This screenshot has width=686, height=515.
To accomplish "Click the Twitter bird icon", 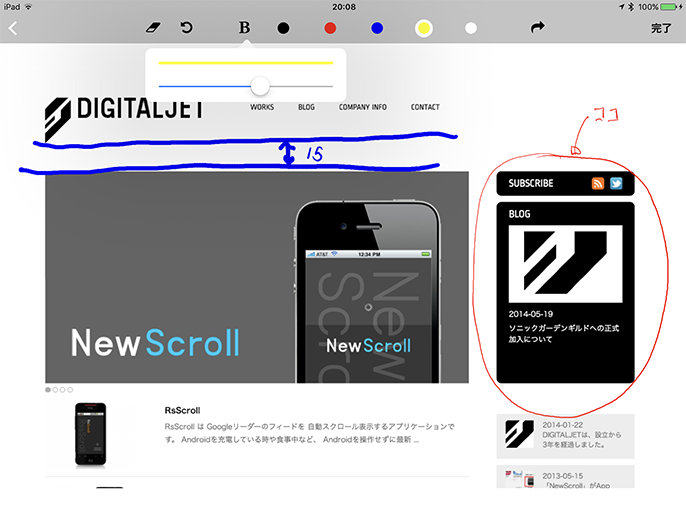I will (616, 184).
